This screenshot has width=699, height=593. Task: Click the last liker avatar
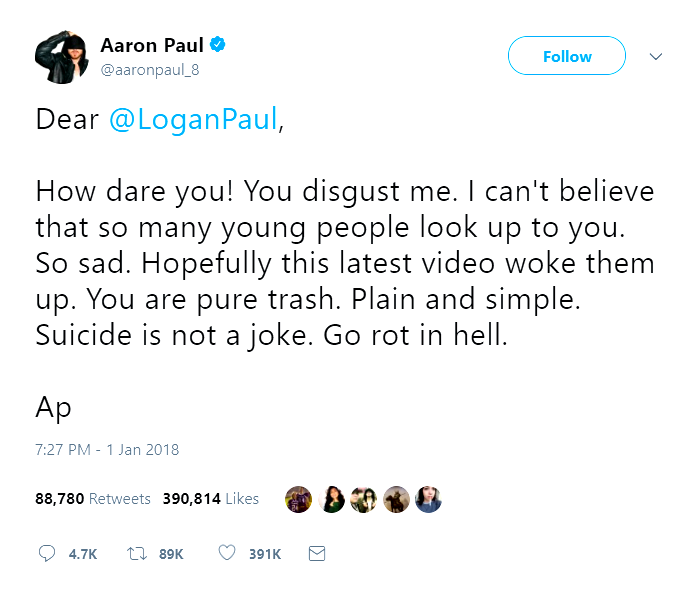428,499
